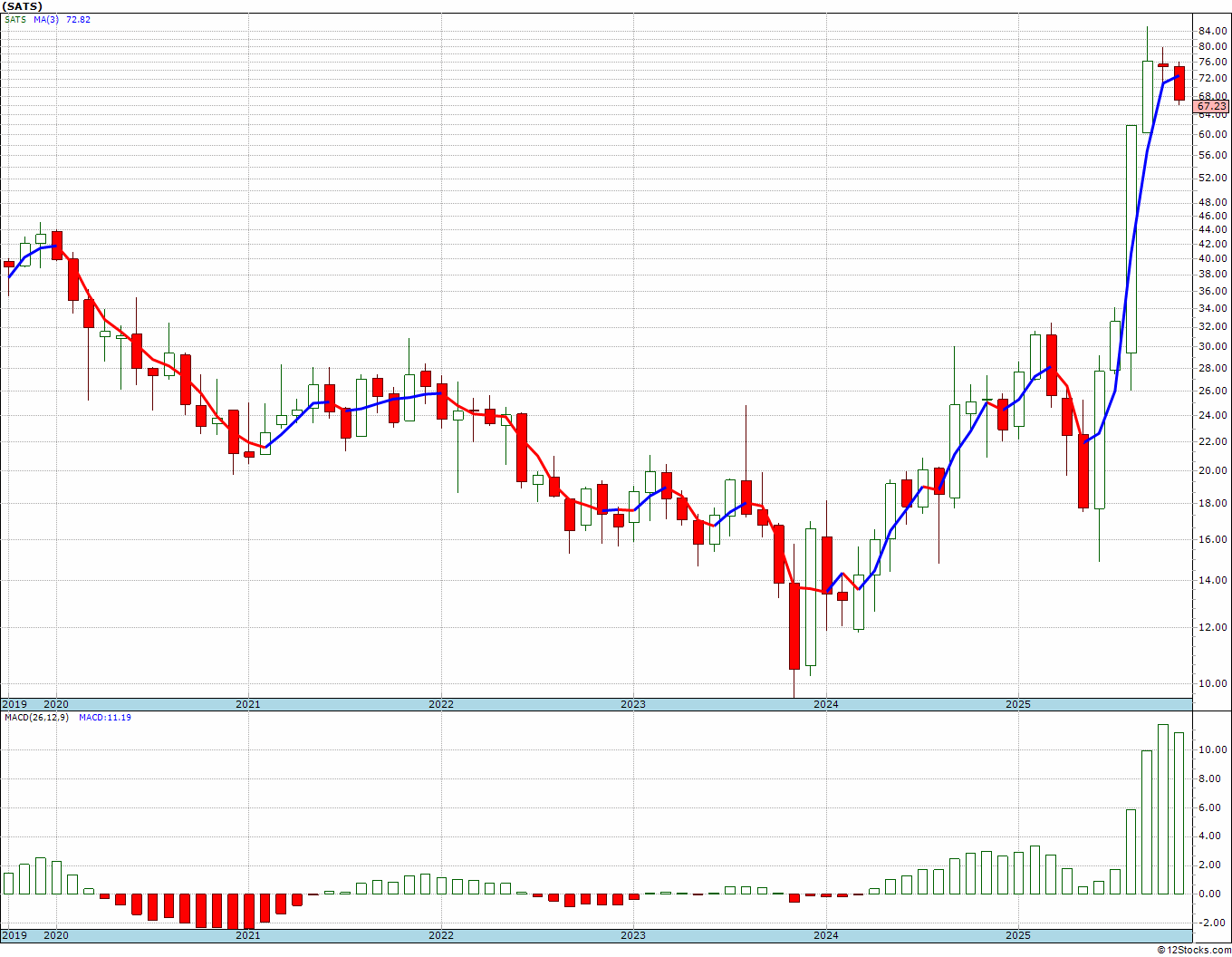This screenshot has height=957, width=1232.
Task: Click 2020 on the price chart time axis
Action: click(x=56, y=704)
